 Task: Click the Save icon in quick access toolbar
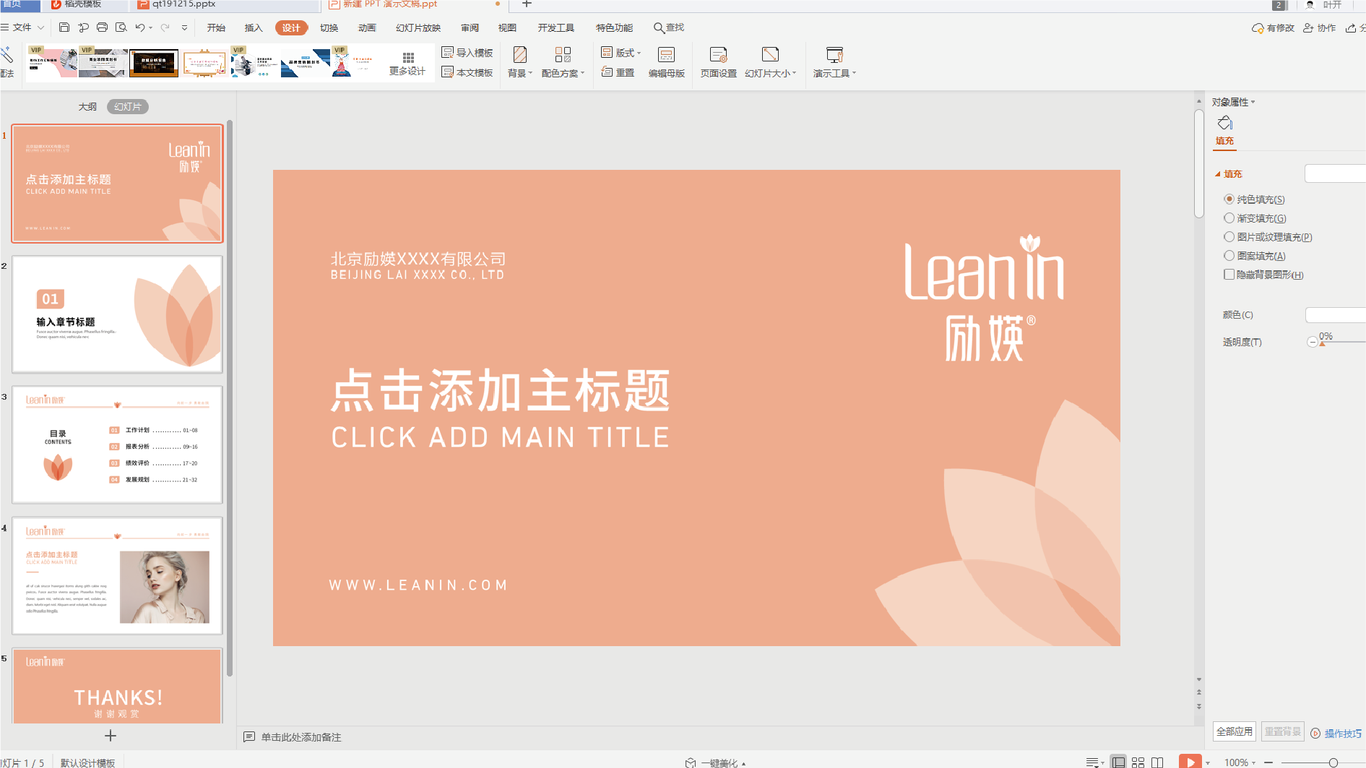click(x=65, y=28)
